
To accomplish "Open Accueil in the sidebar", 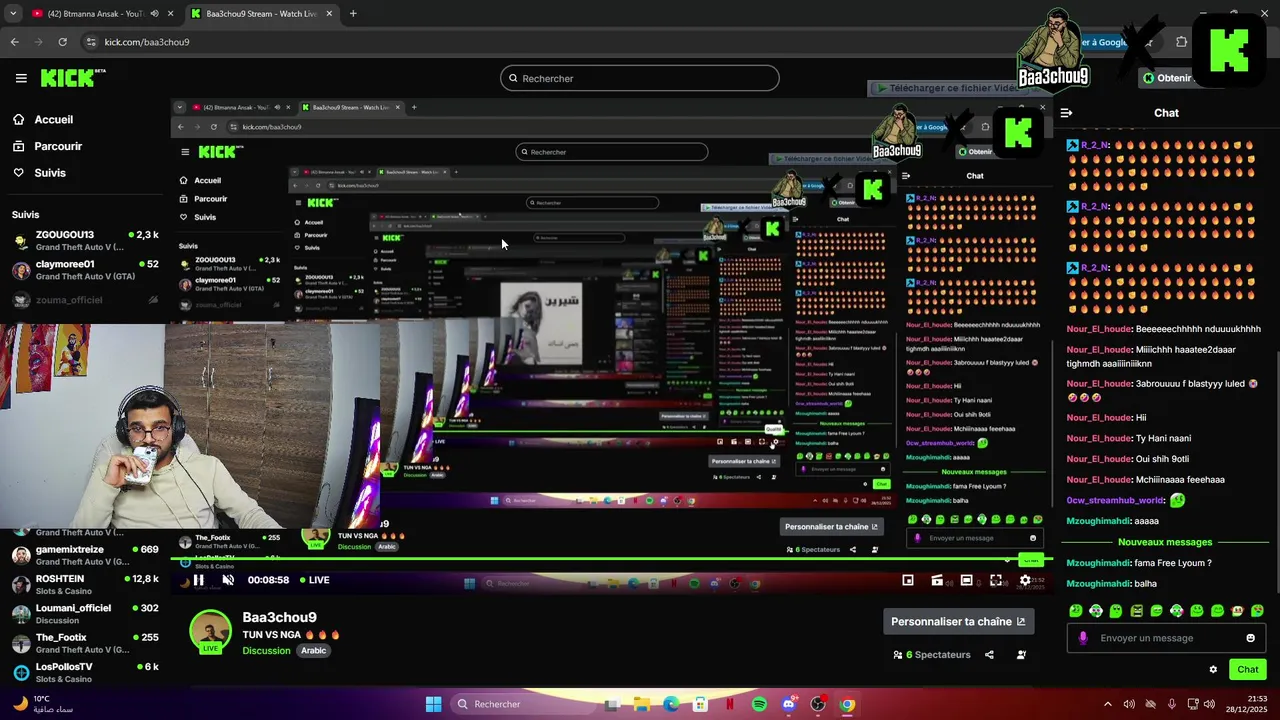I will pos(53,119).
